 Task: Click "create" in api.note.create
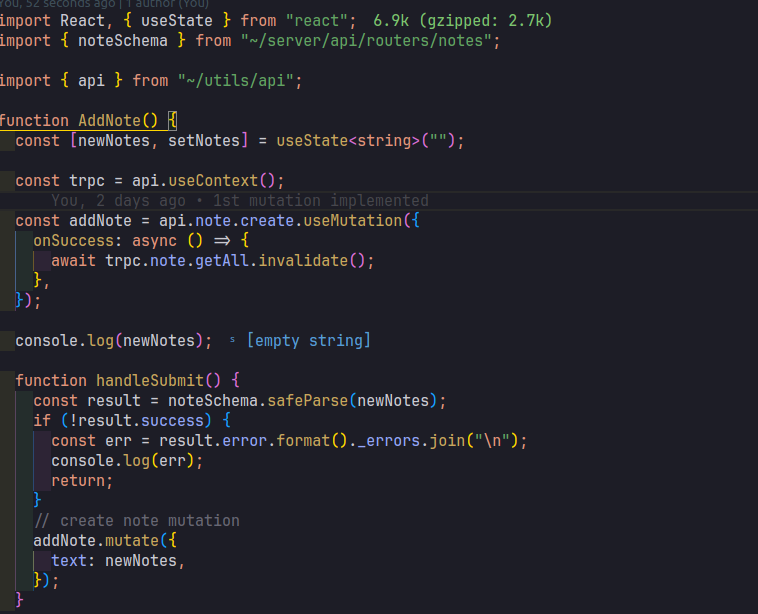tap(267, 221)
